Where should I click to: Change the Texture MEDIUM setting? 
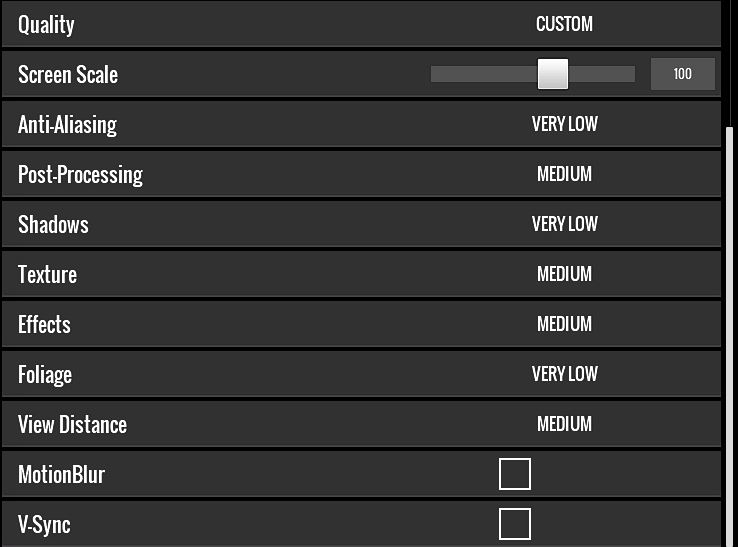point(564,274)
